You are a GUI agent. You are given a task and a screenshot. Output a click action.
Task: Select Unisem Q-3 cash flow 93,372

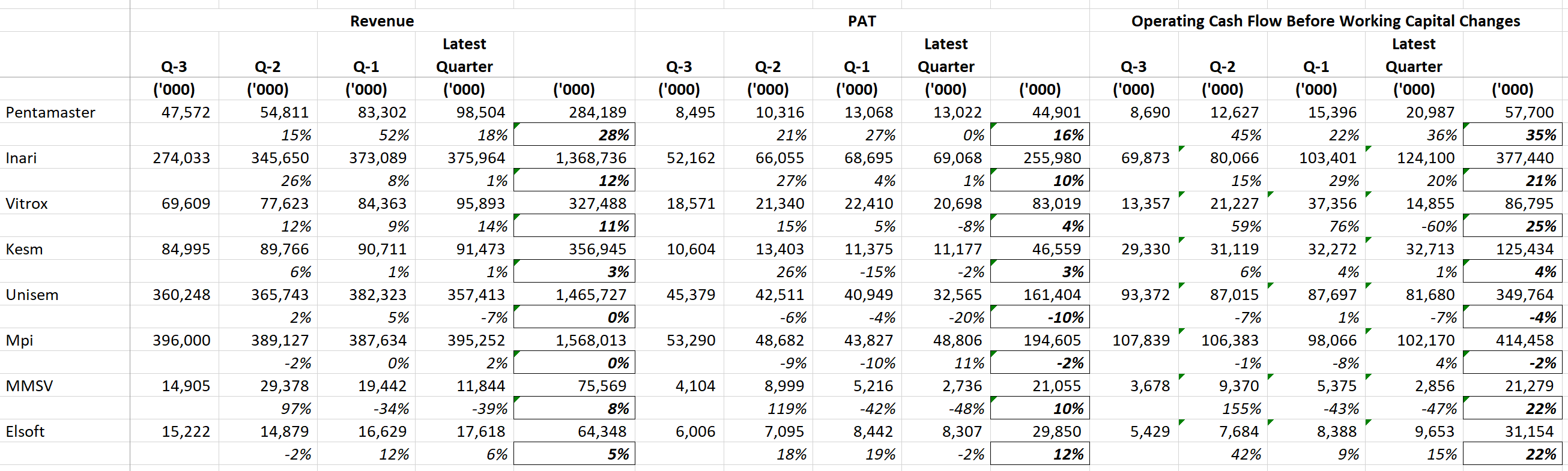tap(1145, 295)
